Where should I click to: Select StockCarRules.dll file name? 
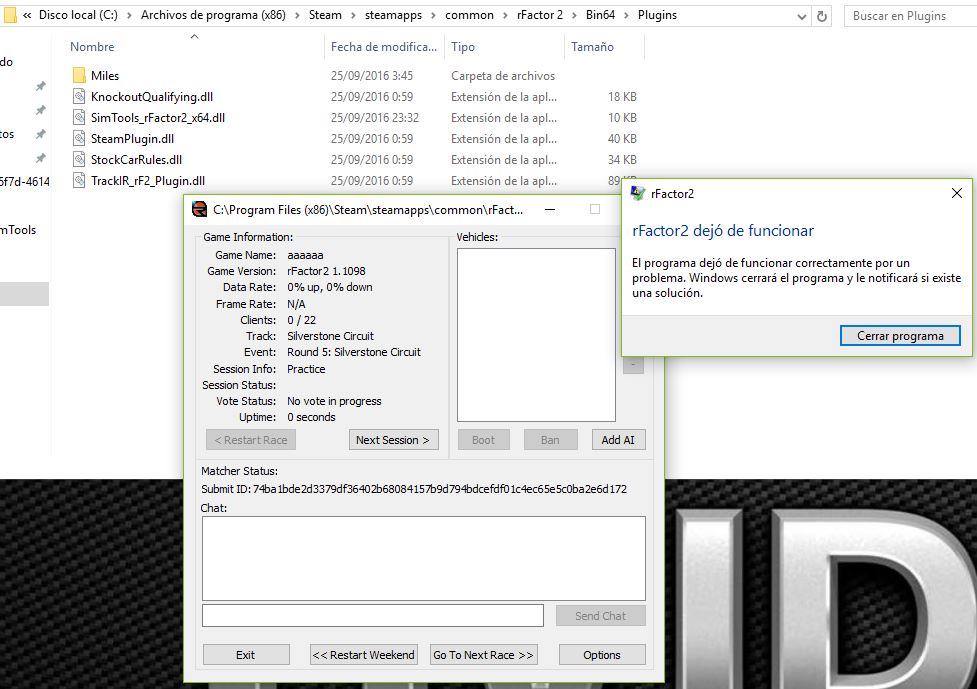136,159
